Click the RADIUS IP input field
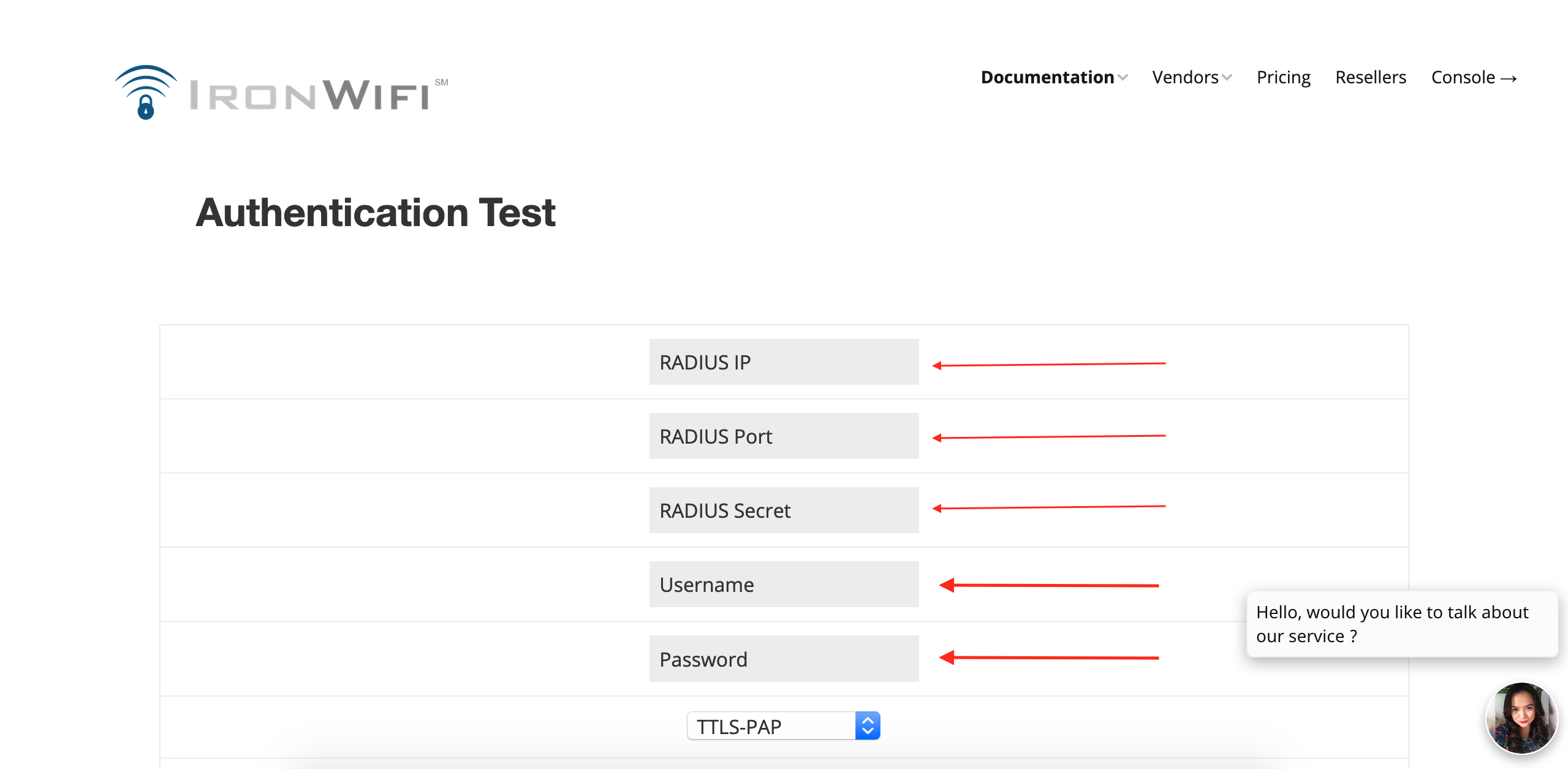Viewport: 1568px width, 769px height. pos(783,362)
